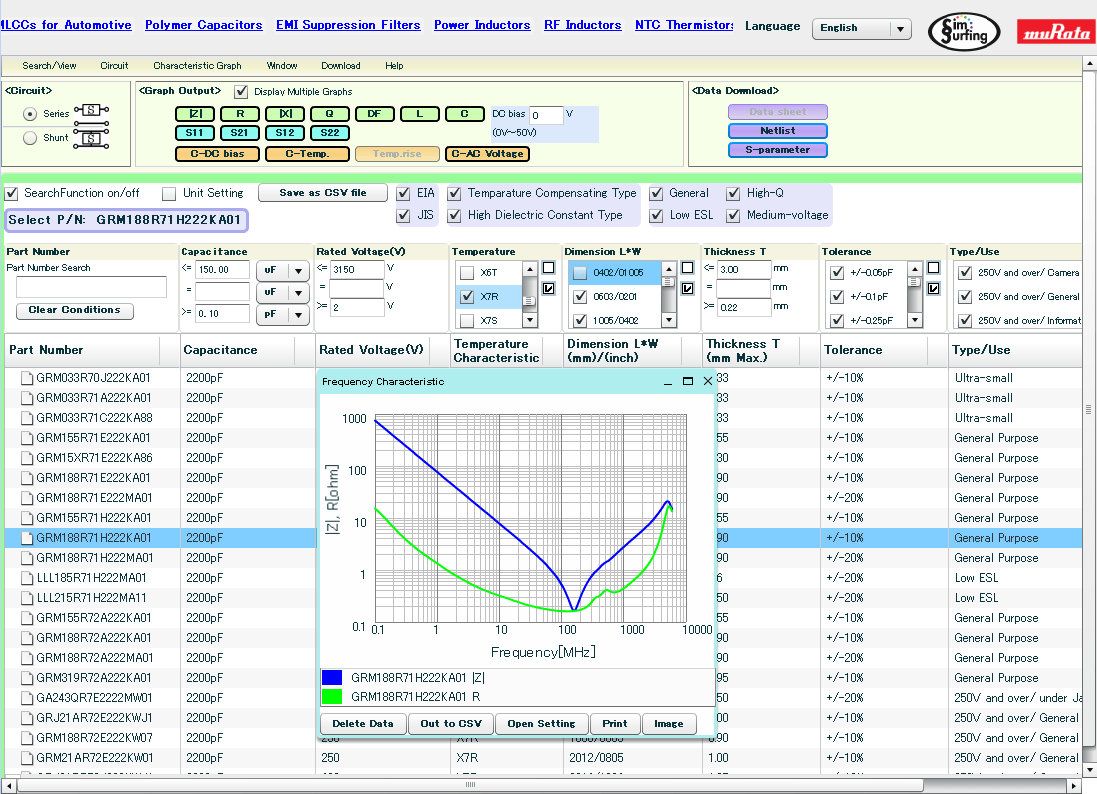The width and height of the screenshot is (1097, 794).
Task: Click the Clear Conditions button
Action: (74, 310)
